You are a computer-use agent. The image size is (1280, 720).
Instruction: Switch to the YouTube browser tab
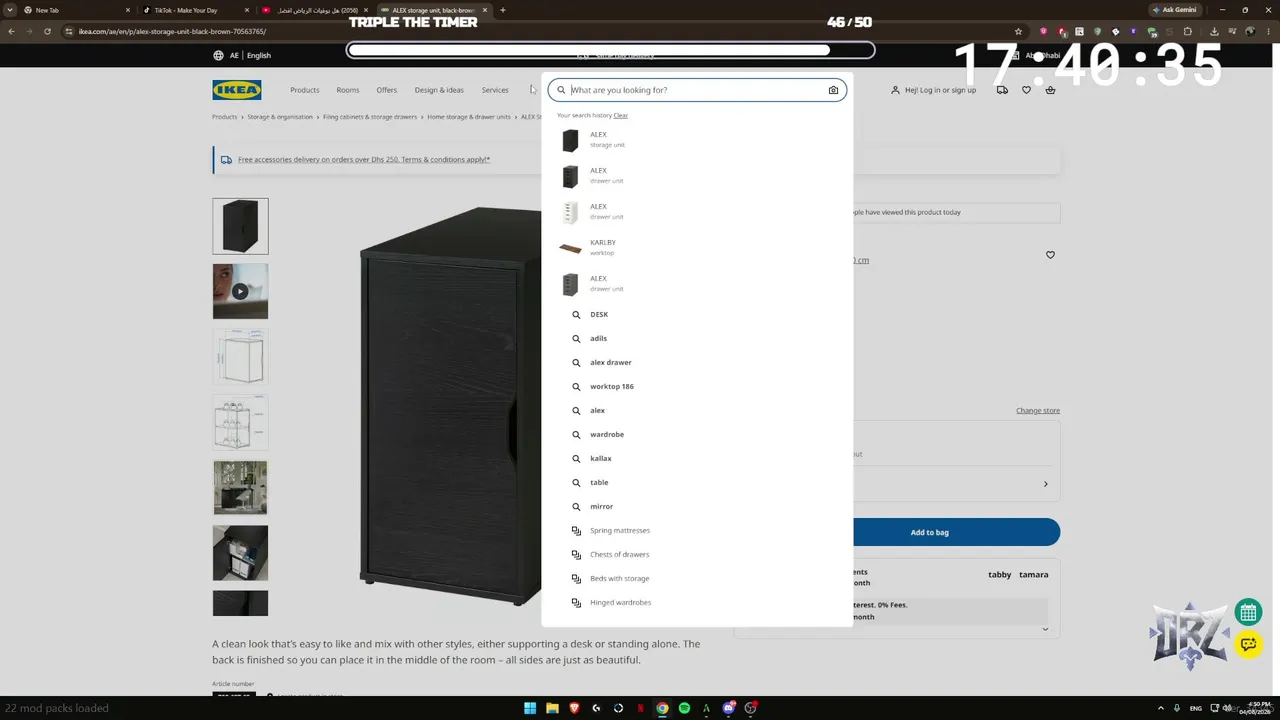(314, 10)
